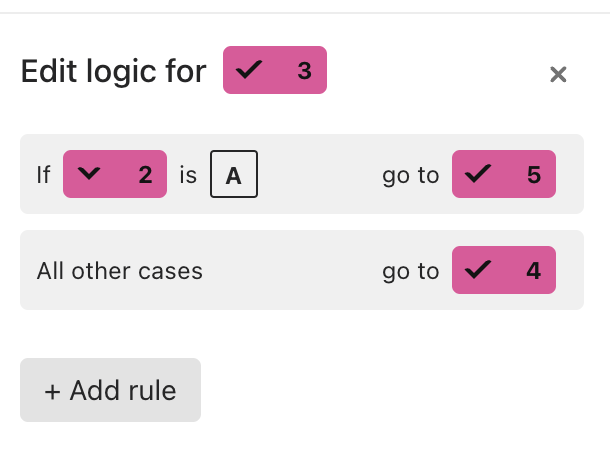Click 'go to' text in fallback rule
Image resolution: width=610 pixels, height=476 pixels.
[x=411, y=271]
